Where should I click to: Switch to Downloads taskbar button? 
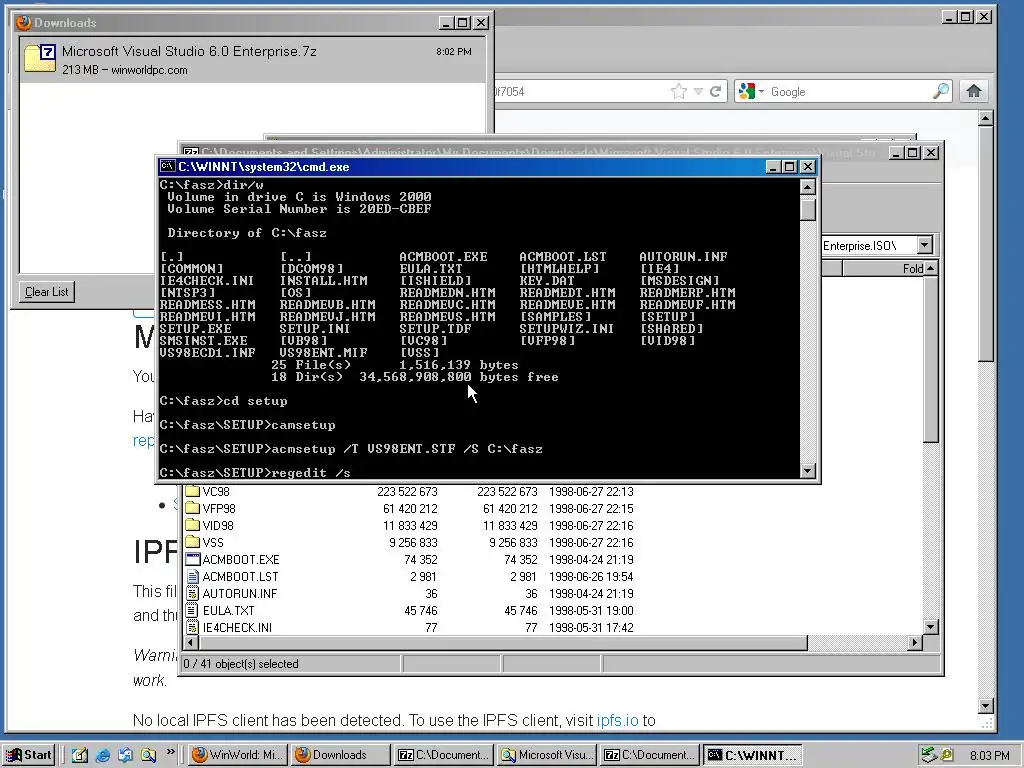coord(340,755)
